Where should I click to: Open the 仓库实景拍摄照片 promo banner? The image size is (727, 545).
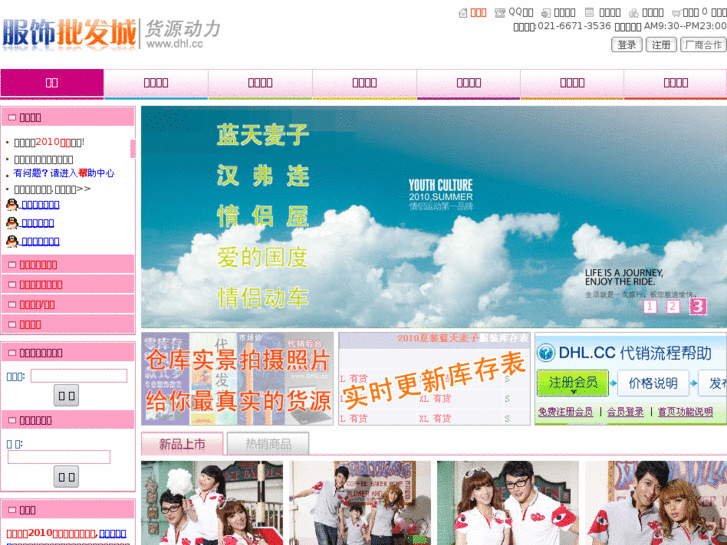(237, 378)
